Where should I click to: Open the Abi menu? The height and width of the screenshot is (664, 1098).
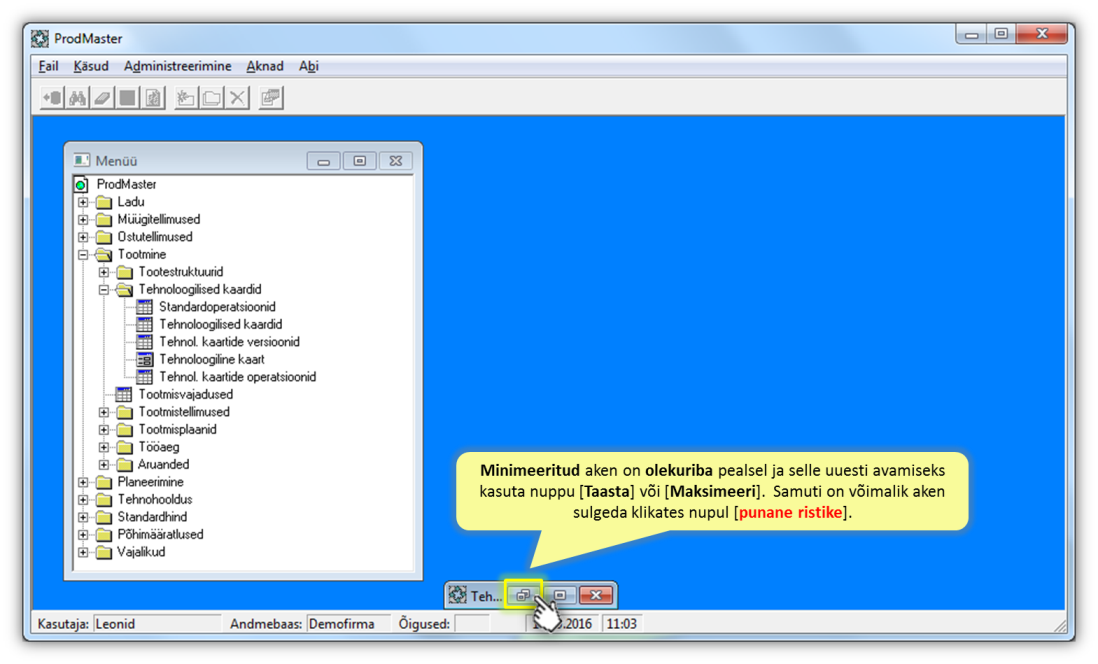[309, 66]
